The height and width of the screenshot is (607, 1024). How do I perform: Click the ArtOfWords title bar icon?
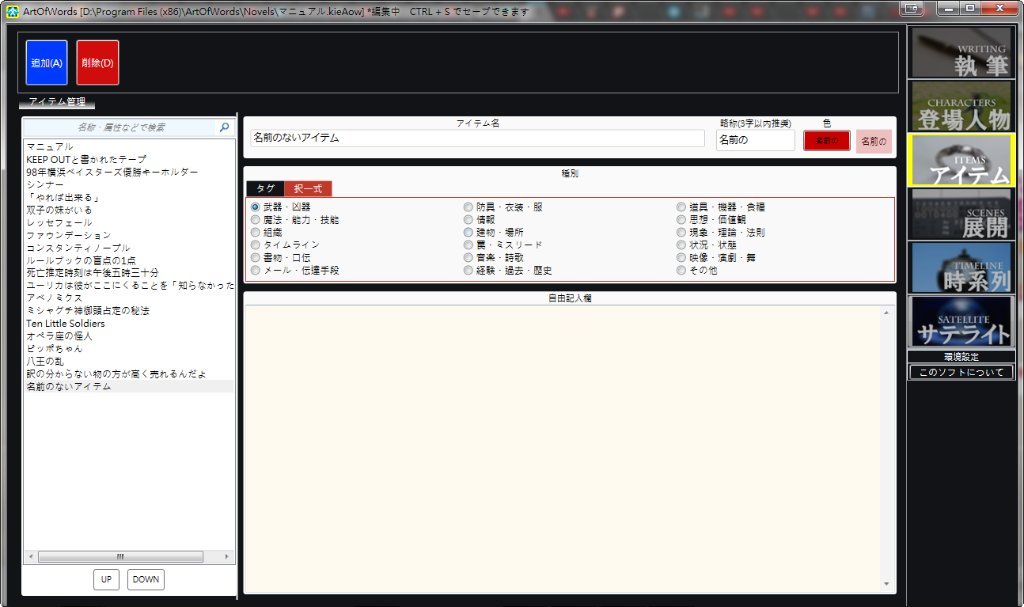coord(12,11)
